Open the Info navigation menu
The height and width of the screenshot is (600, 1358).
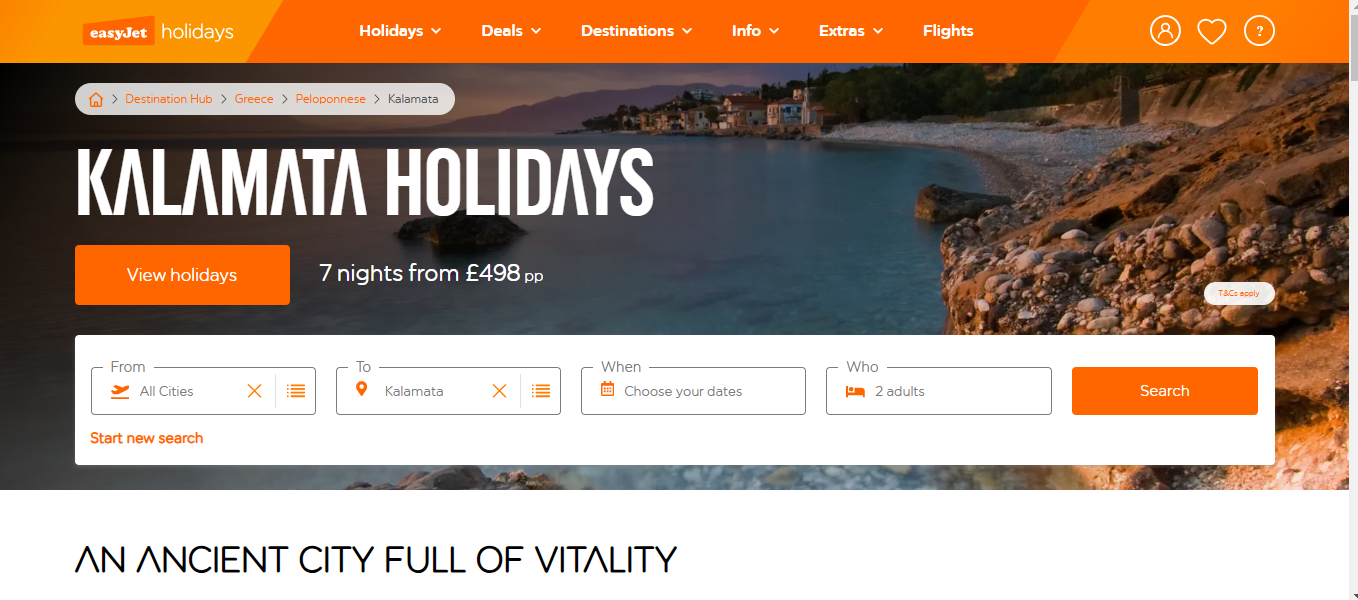(x=755, y=31)
